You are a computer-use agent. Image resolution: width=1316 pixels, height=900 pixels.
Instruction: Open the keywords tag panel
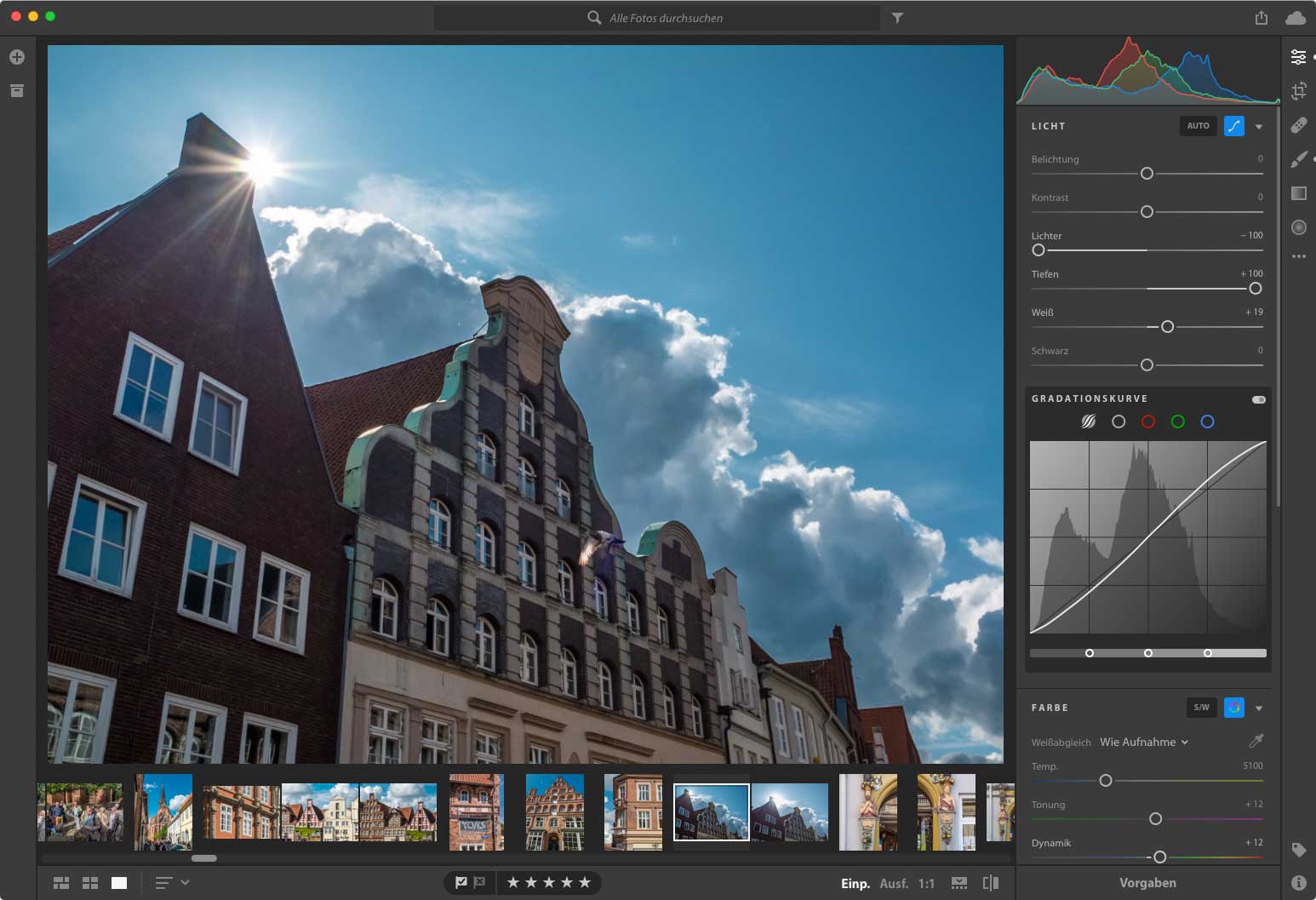click(1298, 850)
